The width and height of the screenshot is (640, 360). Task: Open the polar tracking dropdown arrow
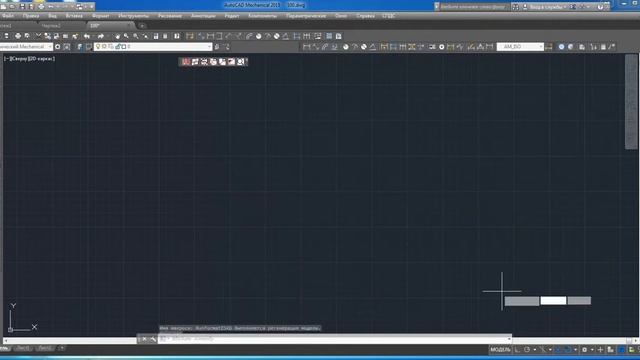[x=534, y=349]
